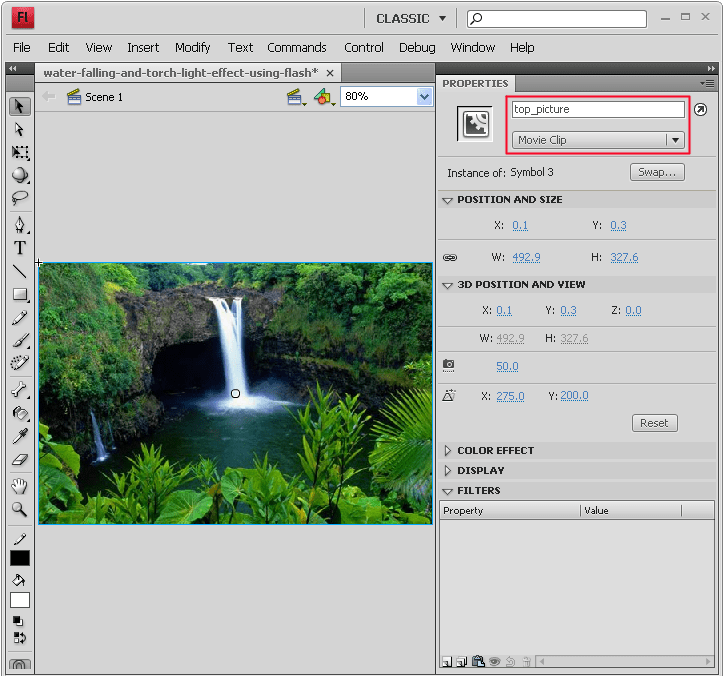Click the Swap... button
Image resolution: width=723 pixels, height=676 pixels.
tap(657, 172)
